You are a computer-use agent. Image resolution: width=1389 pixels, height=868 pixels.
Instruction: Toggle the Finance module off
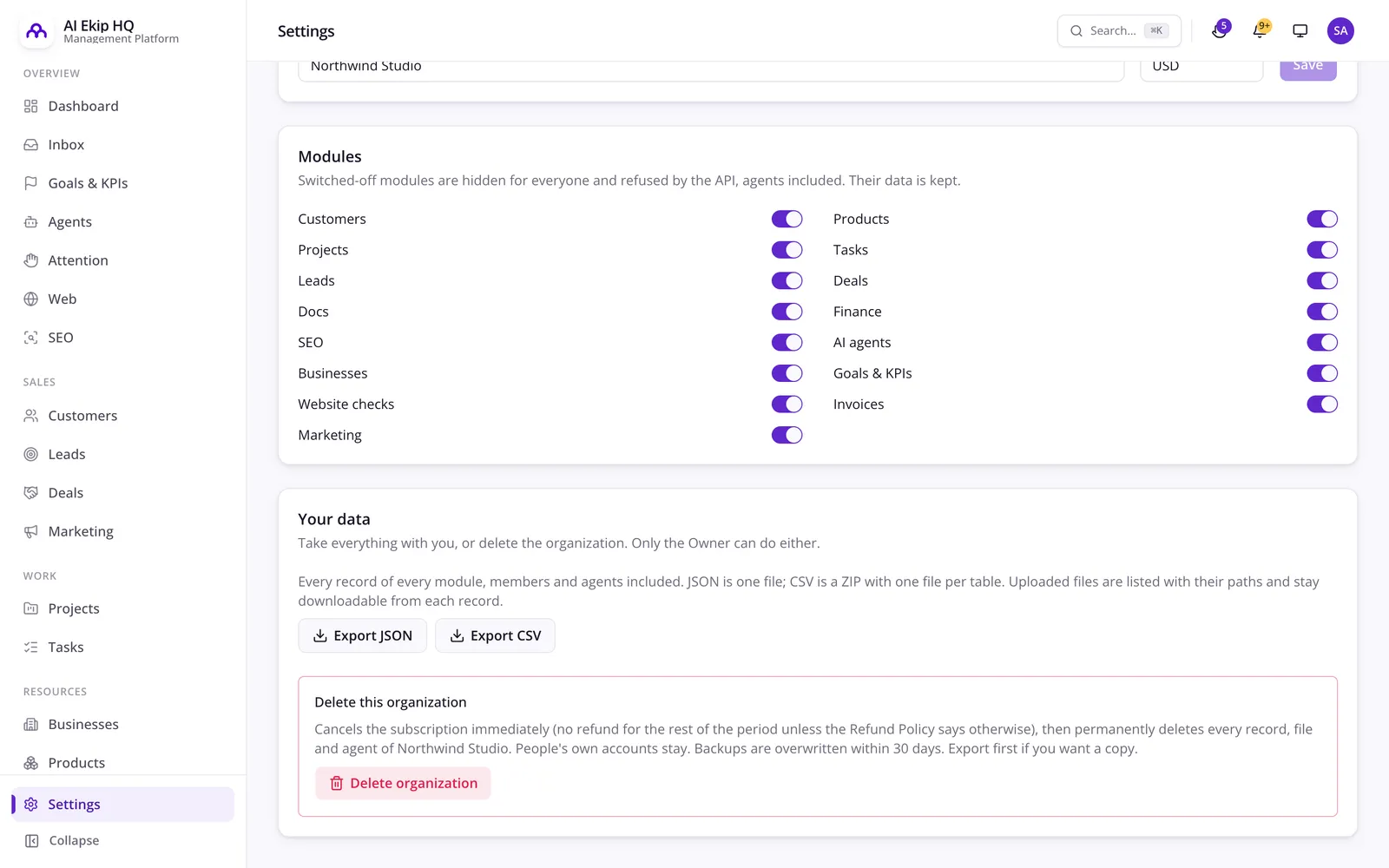pyautogui.click(x=1322, y=312)
